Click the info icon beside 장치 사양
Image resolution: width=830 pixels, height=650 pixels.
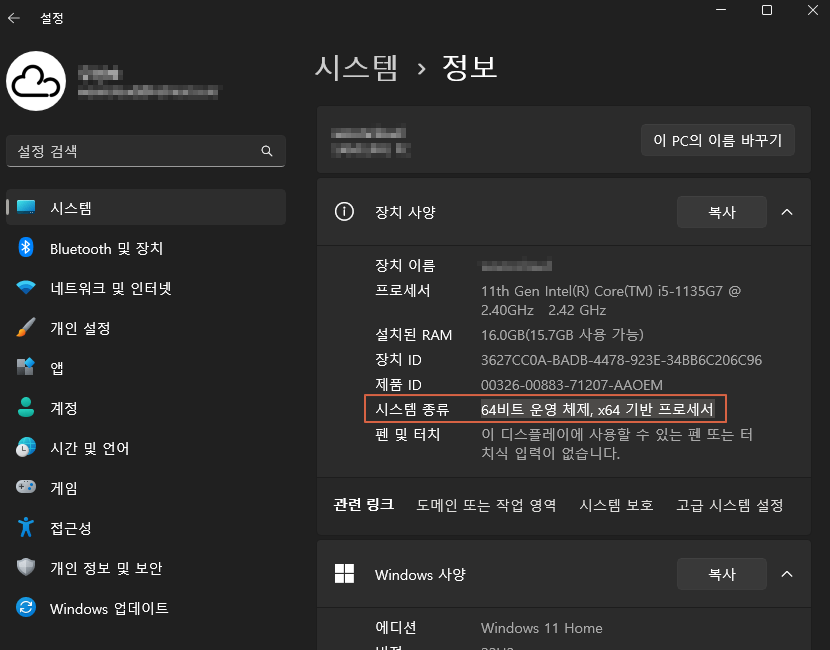344,212
